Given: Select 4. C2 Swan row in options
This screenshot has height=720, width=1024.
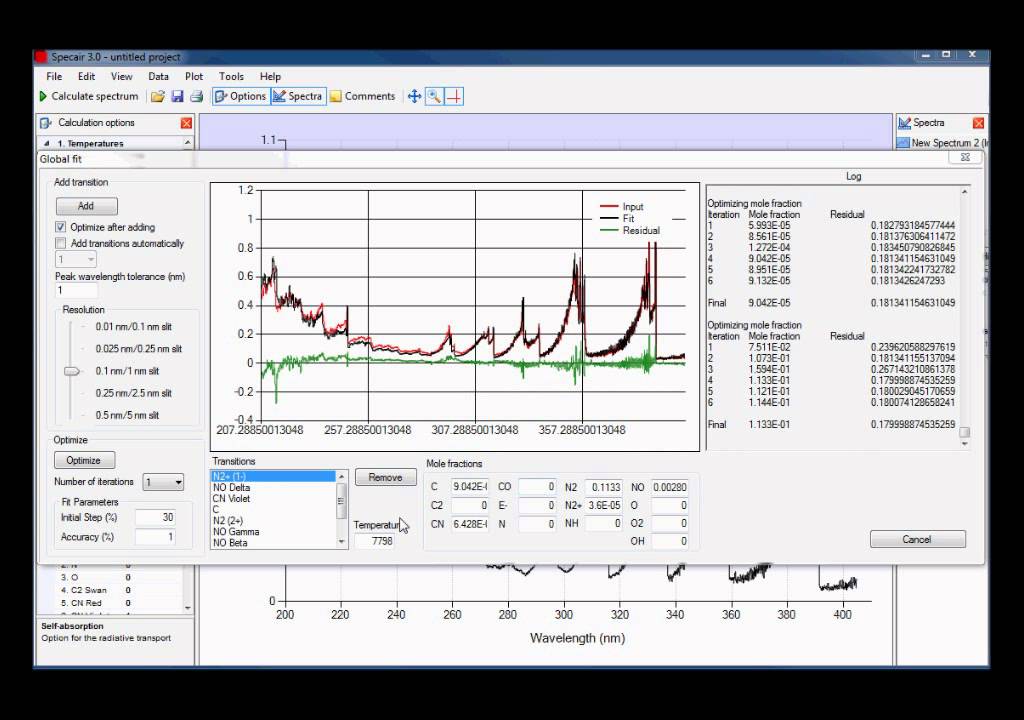Looking at the screenshot, I should coord(111,590).
